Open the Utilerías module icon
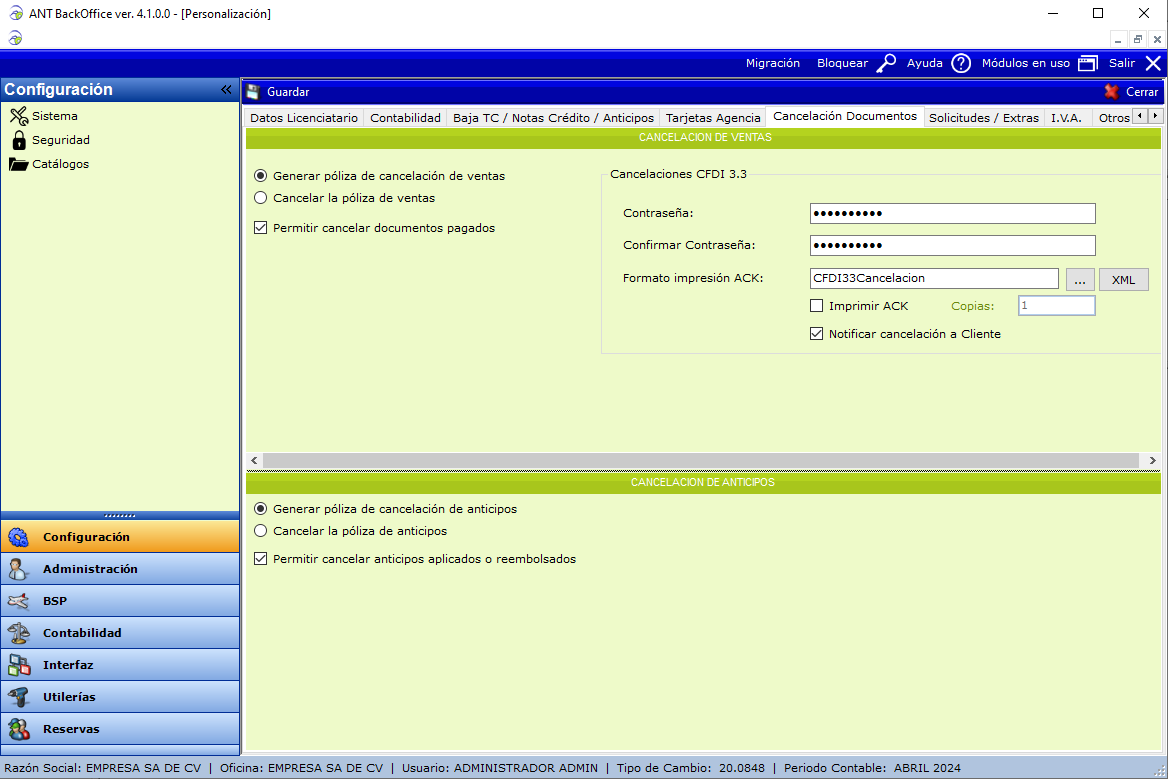This screenshot has height=779, width=1168. pyautogui.click(x=19, y=697)
